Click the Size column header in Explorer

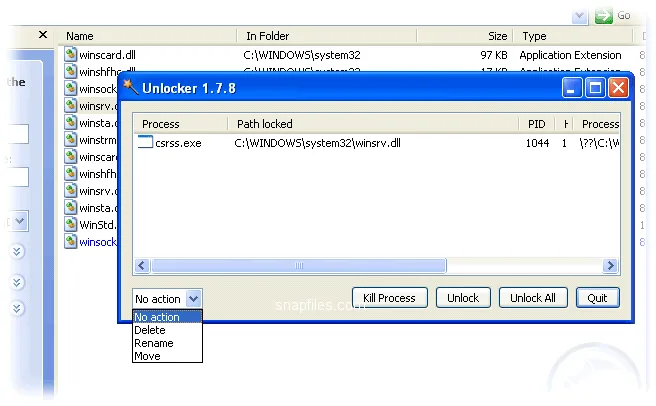(464, 36)
